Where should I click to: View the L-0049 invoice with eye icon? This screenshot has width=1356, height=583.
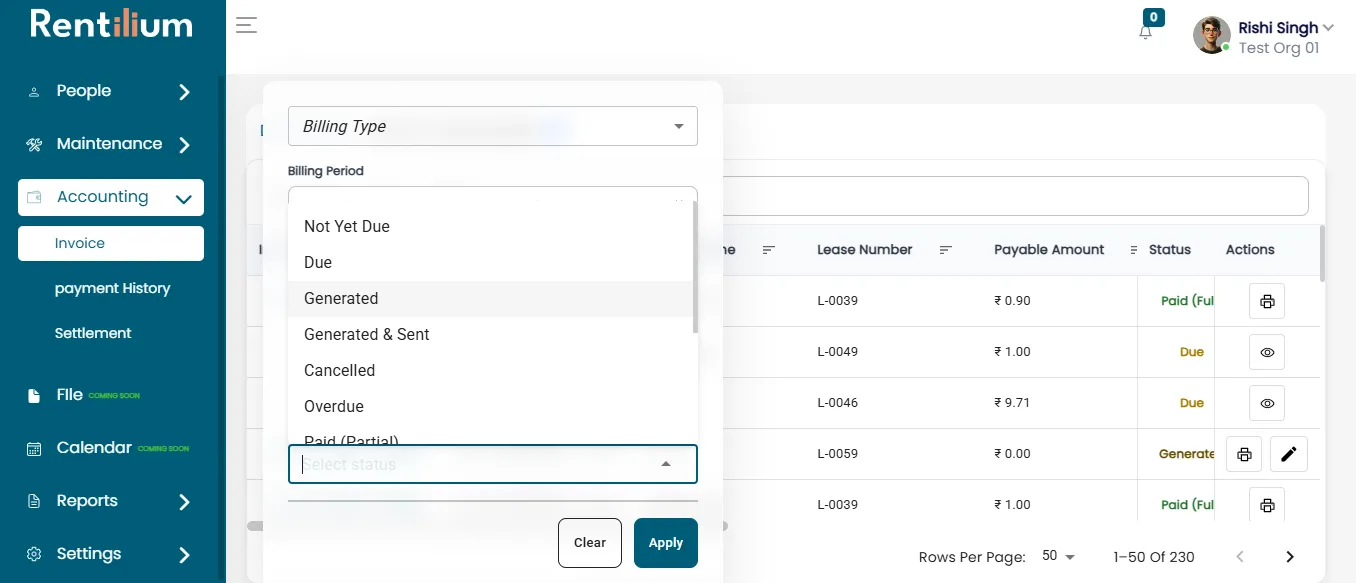click(x=1267, y=352)
